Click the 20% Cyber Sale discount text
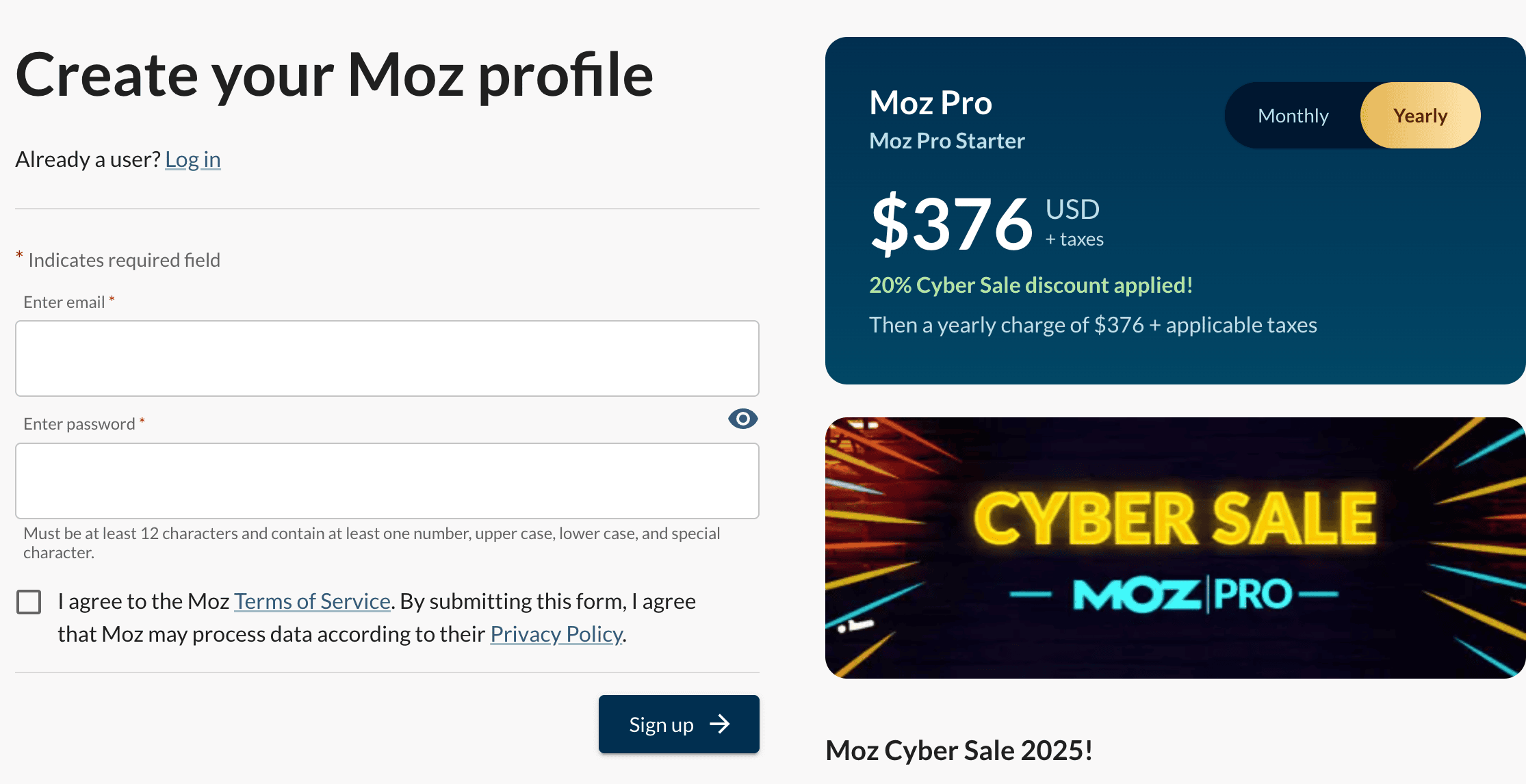 pos(1031,285)
